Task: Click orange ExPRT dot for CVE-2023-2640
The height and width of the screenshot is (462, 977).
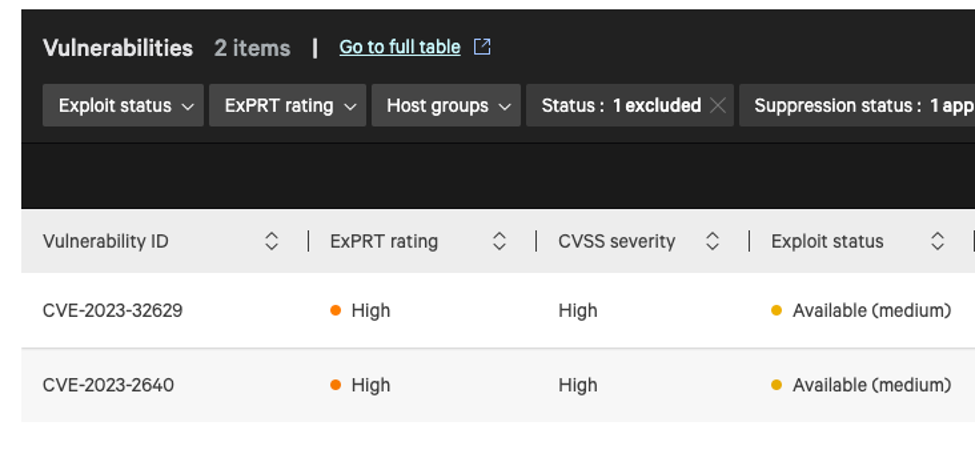Action: (336, 385)
